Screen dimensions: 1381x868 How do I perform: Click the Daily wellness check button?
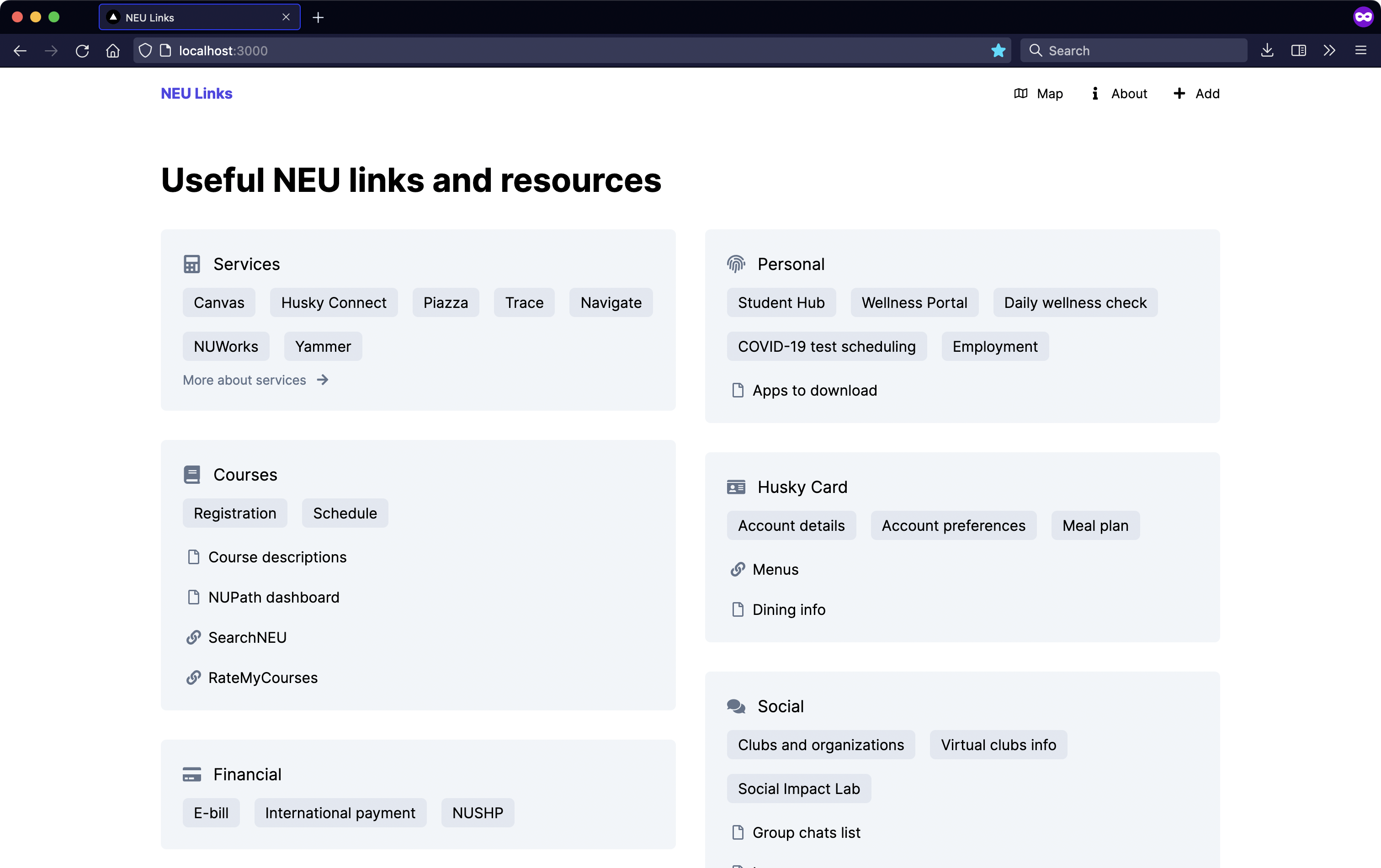pos(1075,302)
